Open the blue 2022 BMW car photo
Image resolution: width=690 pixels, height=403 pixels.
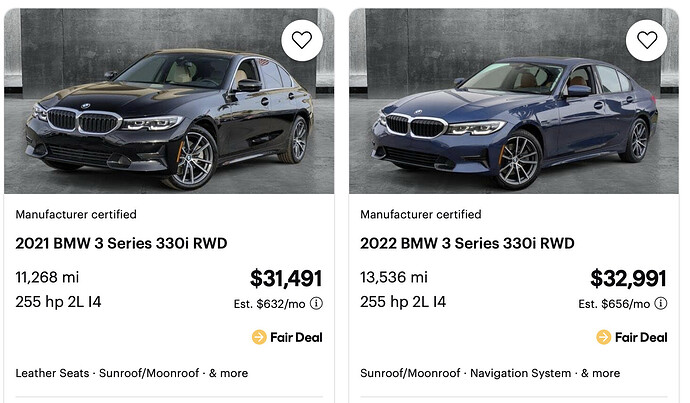click(510, 110)
